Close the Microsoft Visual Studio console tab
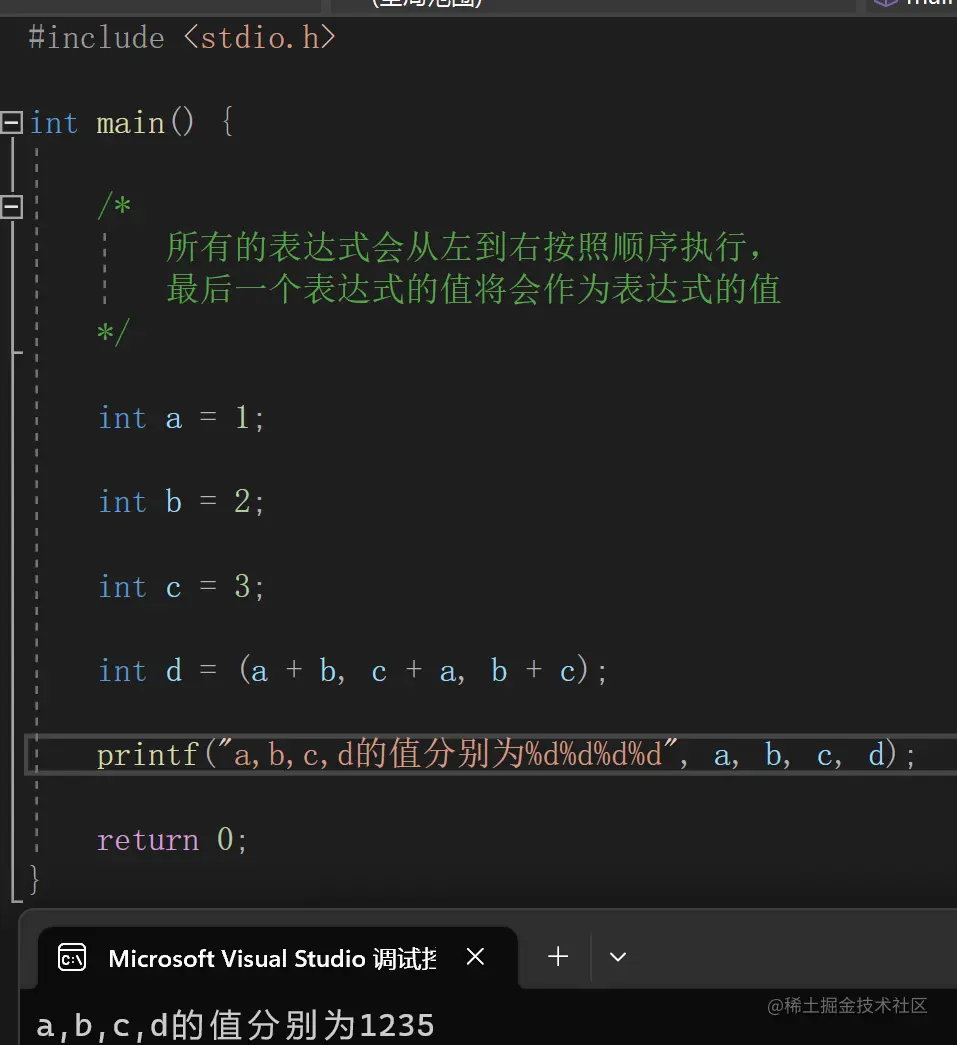 point(475,957)
